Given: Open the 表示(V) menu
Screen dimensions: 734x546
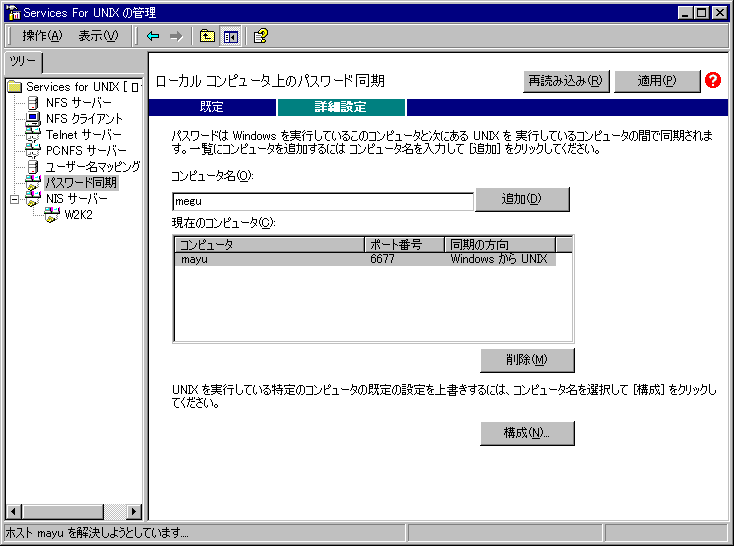Looking at the screenshot, I should pos(98,36).
